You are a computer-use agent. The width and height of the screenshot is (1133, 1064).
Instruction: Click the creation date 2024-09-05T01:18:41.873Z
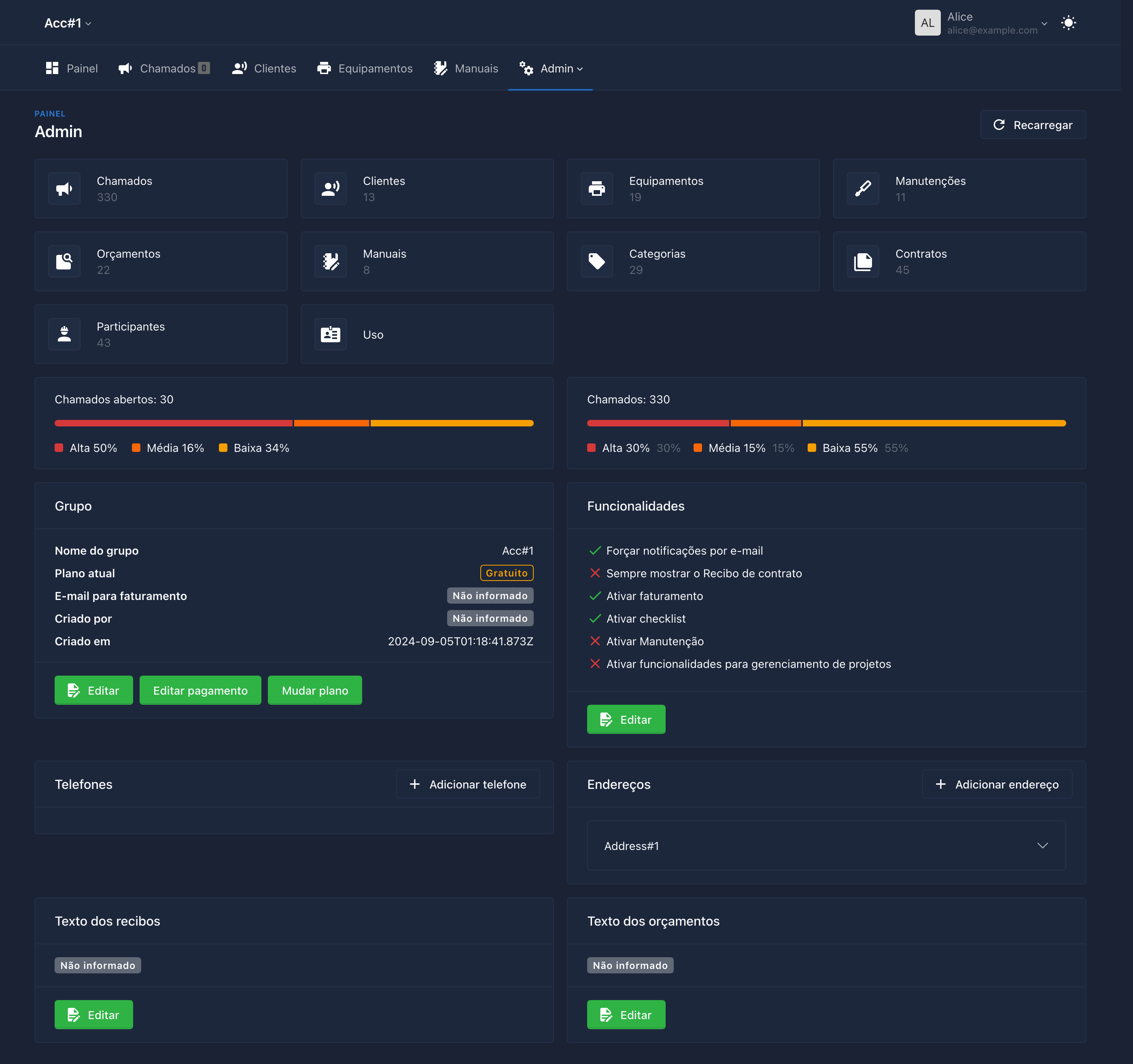click(460, 641)
